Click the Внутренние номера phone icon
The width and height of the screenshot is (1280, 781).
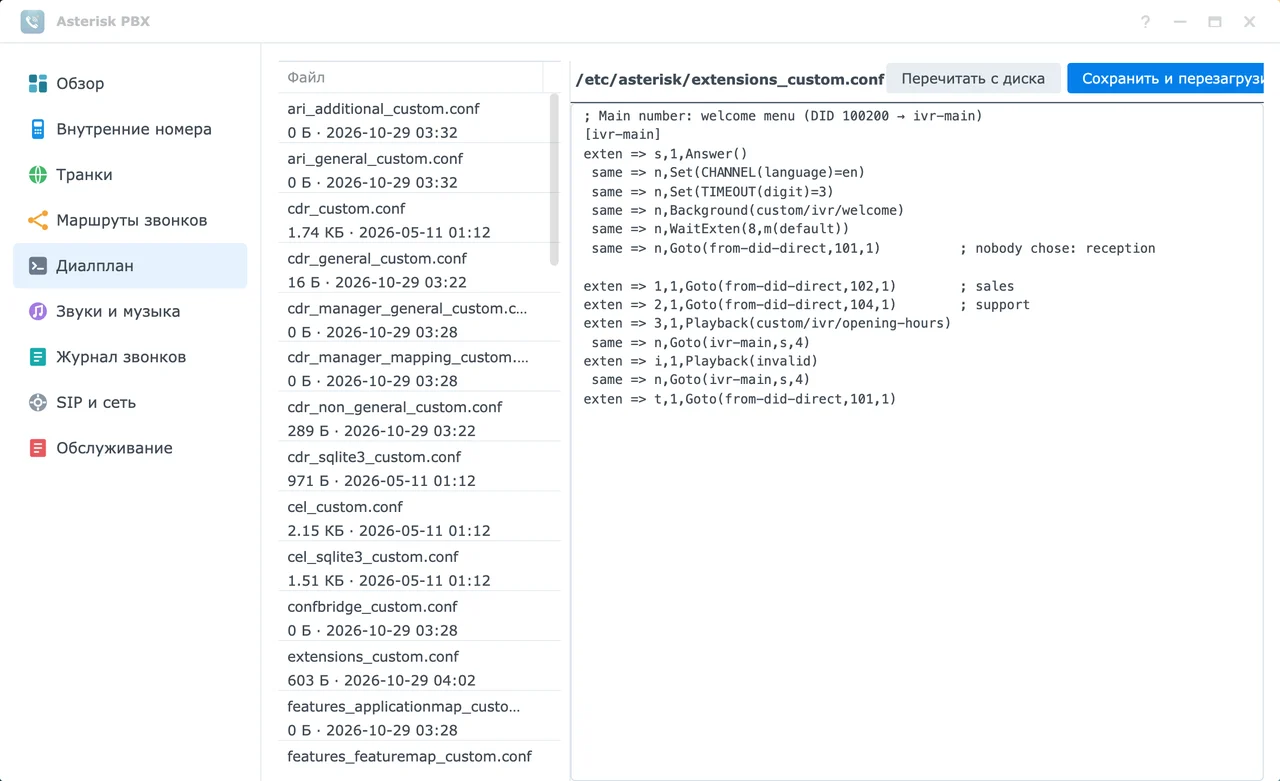tap(38, 129)
